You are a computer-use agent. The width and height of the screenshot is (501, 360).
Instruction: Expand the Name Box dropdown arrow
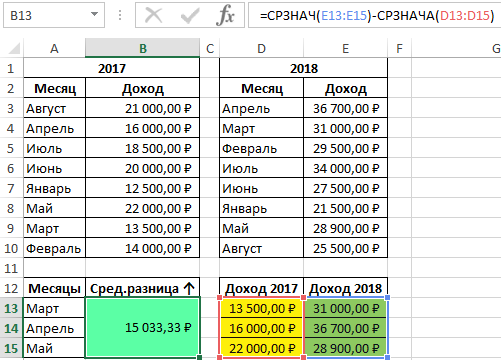point(95,14)
